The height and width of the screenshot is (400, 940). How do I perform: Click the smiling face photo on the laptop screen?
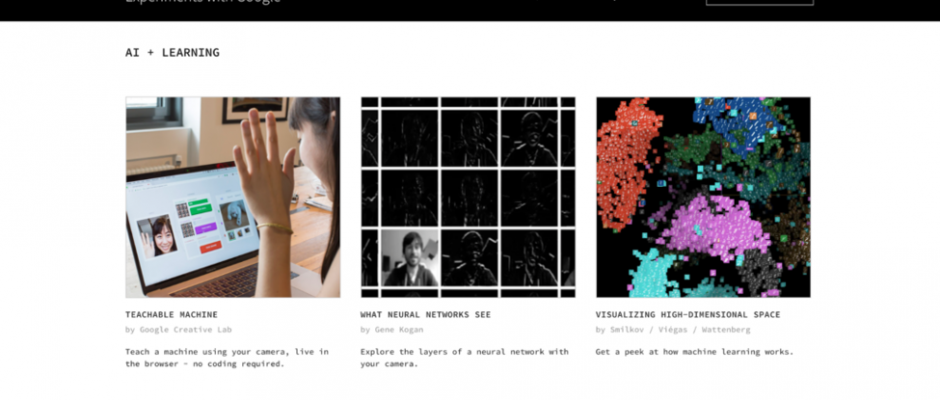coord(157,236)
